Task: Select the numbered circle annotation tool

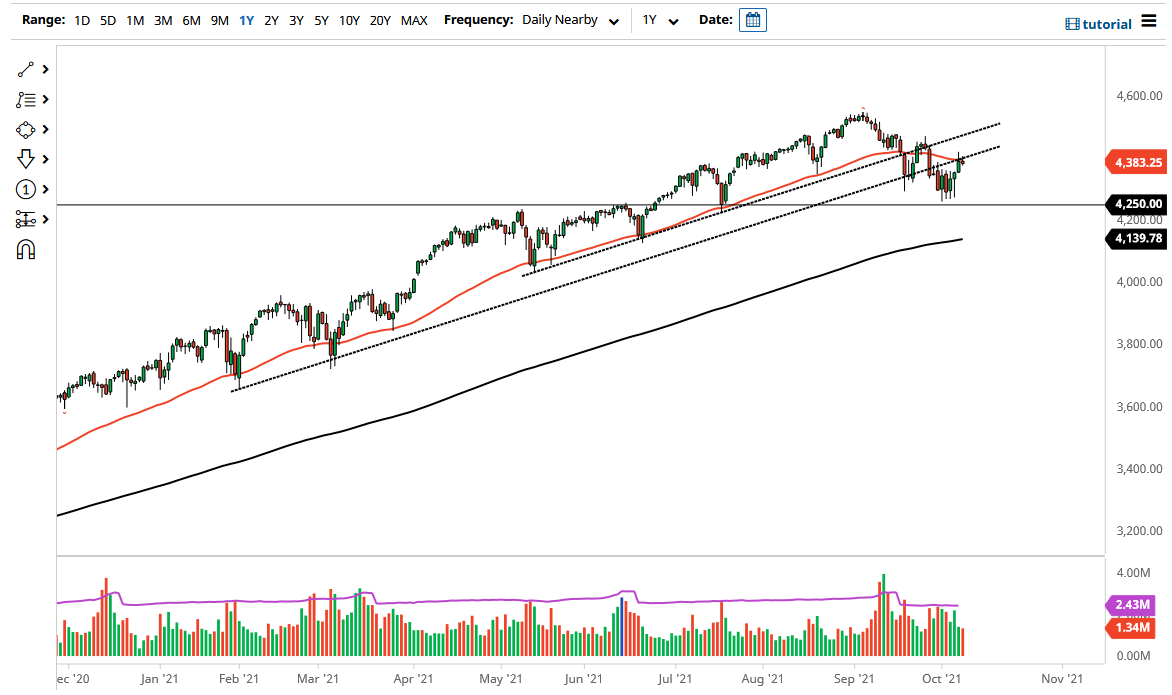Action: click(26, 189)
